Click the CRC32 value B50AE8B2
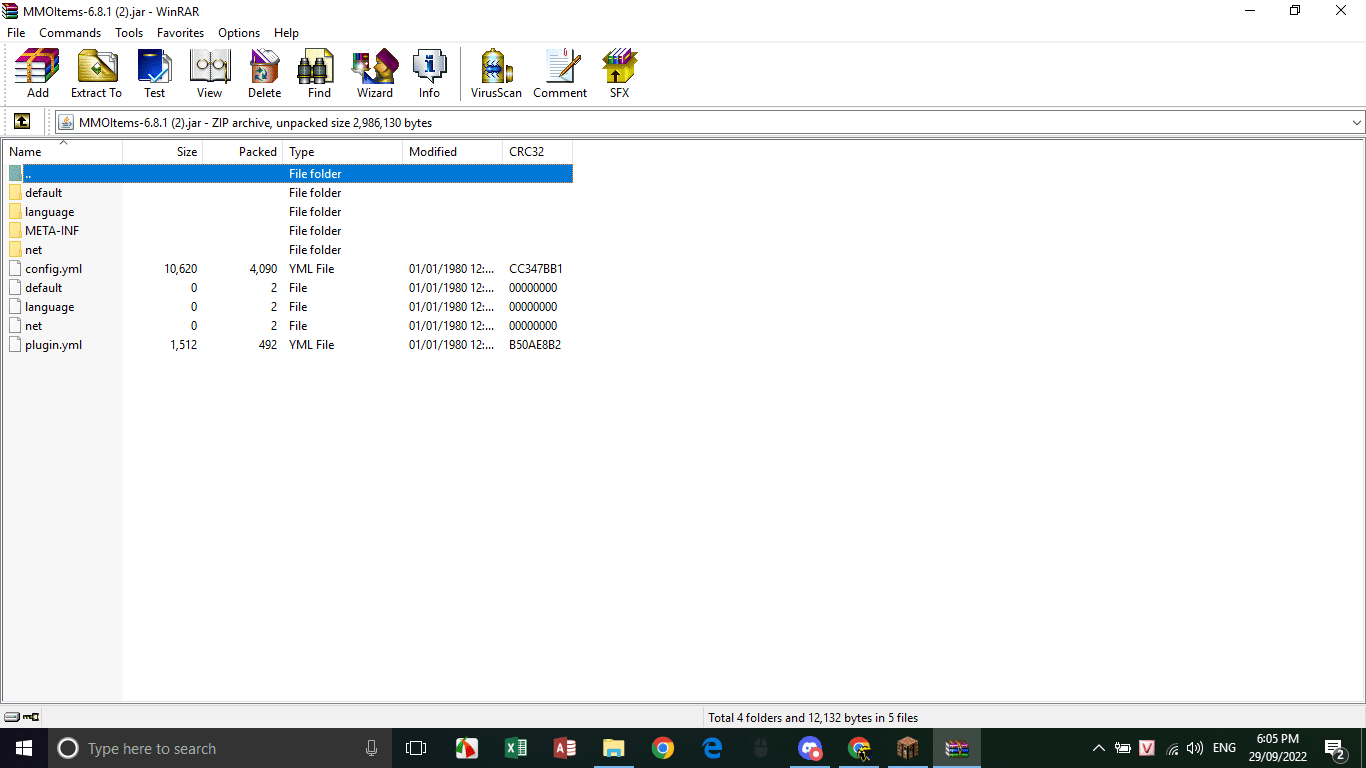The image size is (1366, 768). pos(535,345)
